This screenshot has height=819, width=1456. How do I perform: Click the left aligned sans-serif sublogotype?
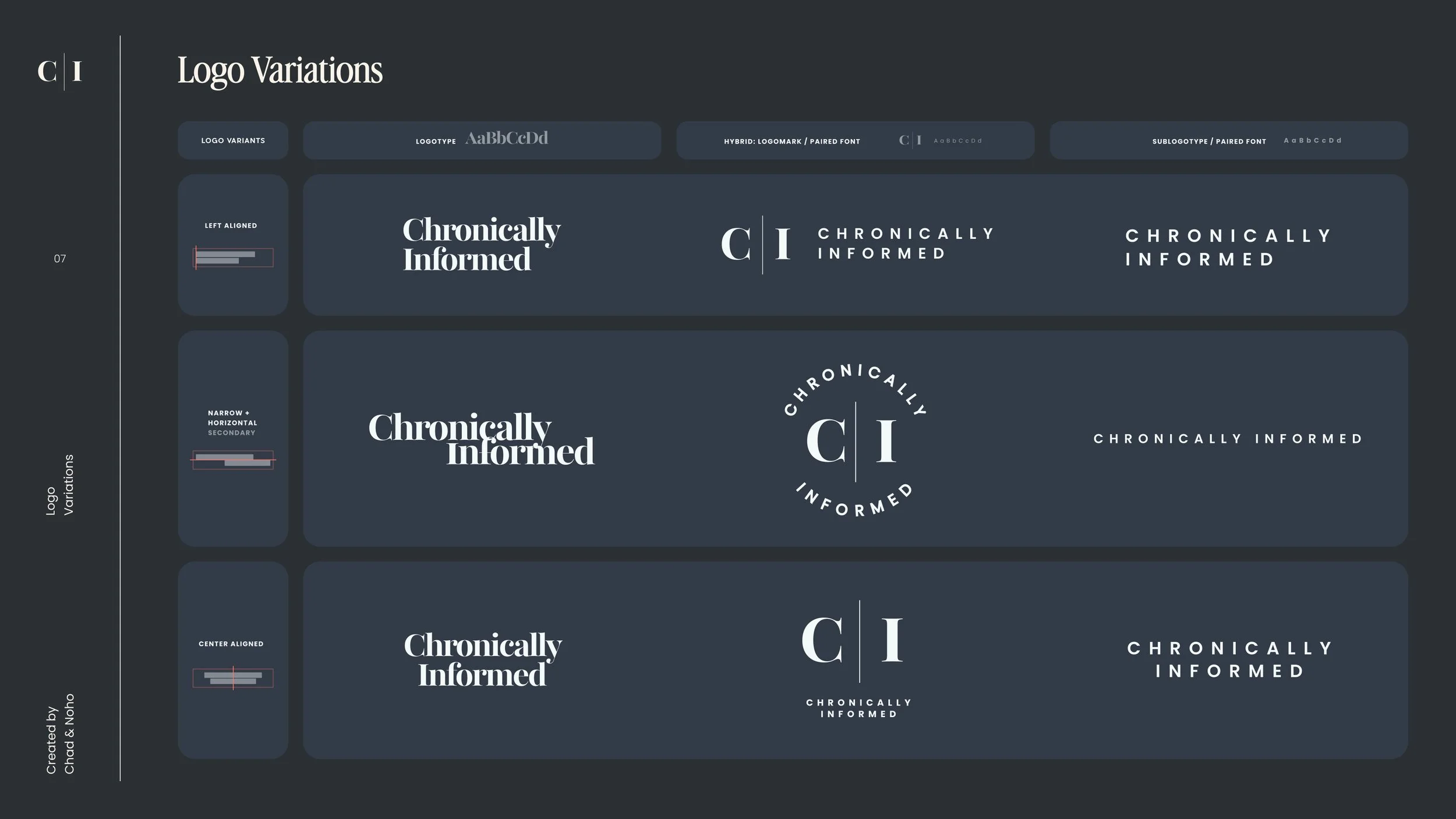point(1228,248)
